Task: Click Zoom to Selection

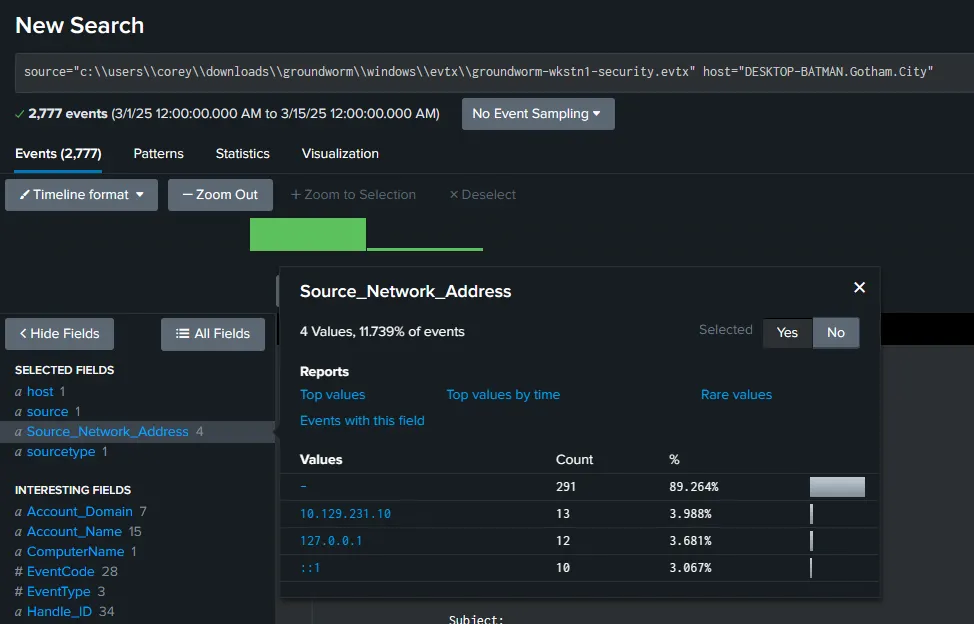Action: click(353, 195)
